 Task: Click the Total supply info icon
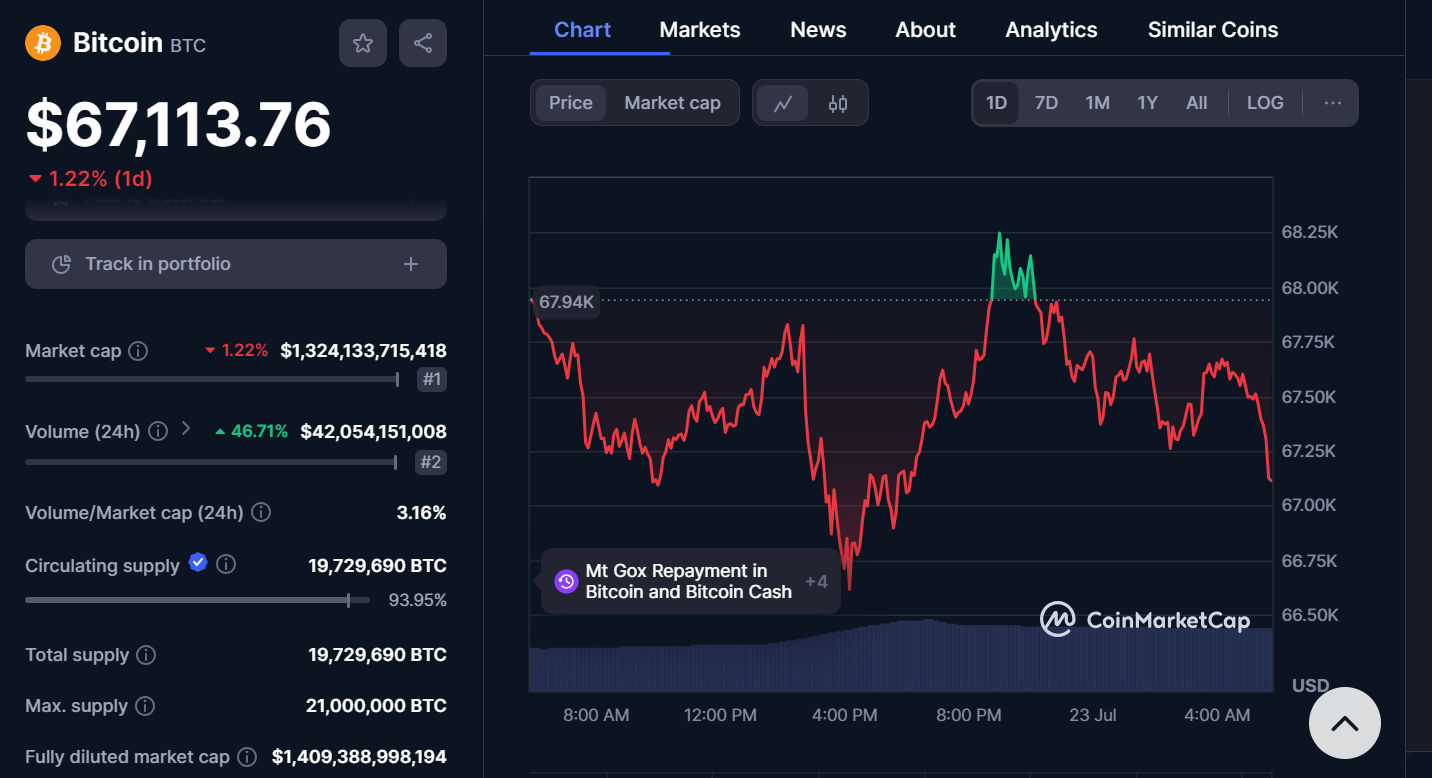(x=146, y=655)
